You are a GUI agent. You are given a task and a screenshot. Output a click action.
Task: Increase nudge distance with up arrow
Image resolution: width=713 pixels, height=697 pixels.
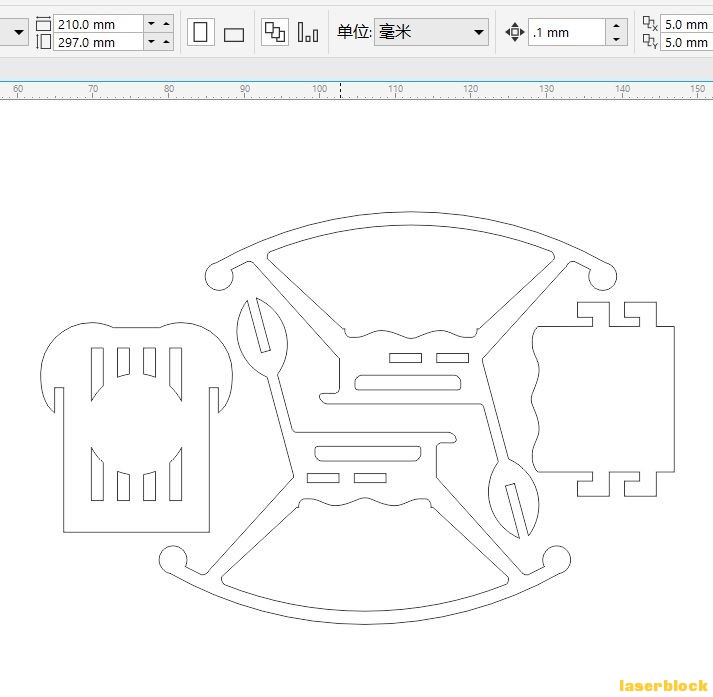616,25
